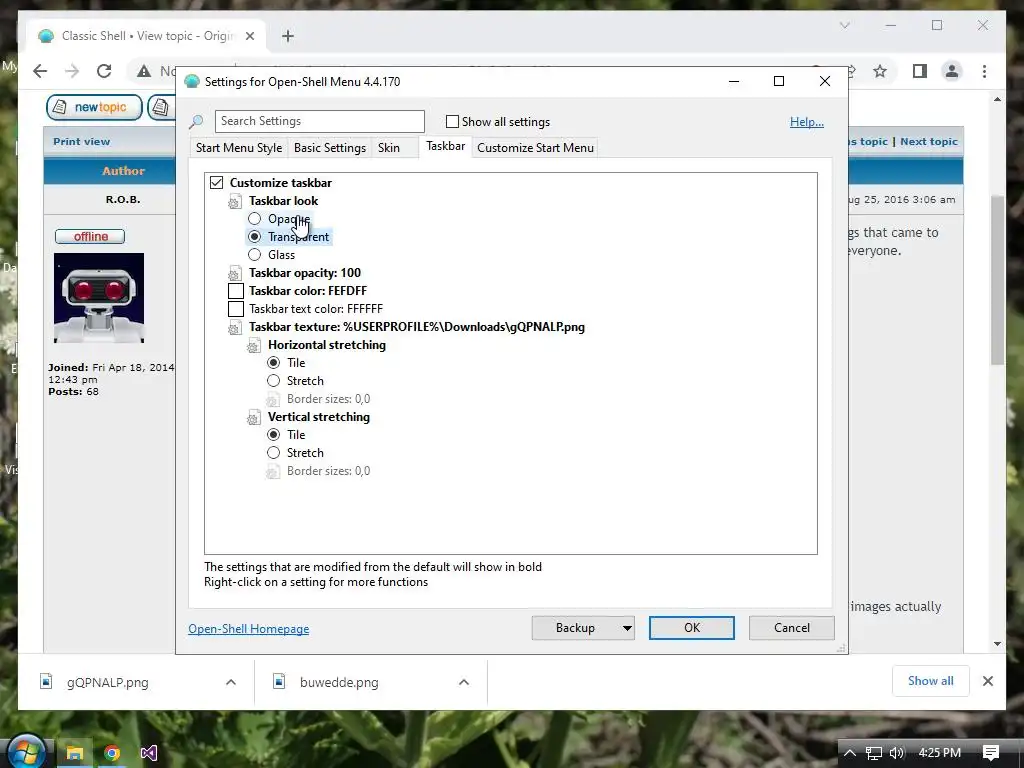Expand gQPNALP.png download options chevron
The width and height of the screenshot is (1024, 768).
(231, 682)
